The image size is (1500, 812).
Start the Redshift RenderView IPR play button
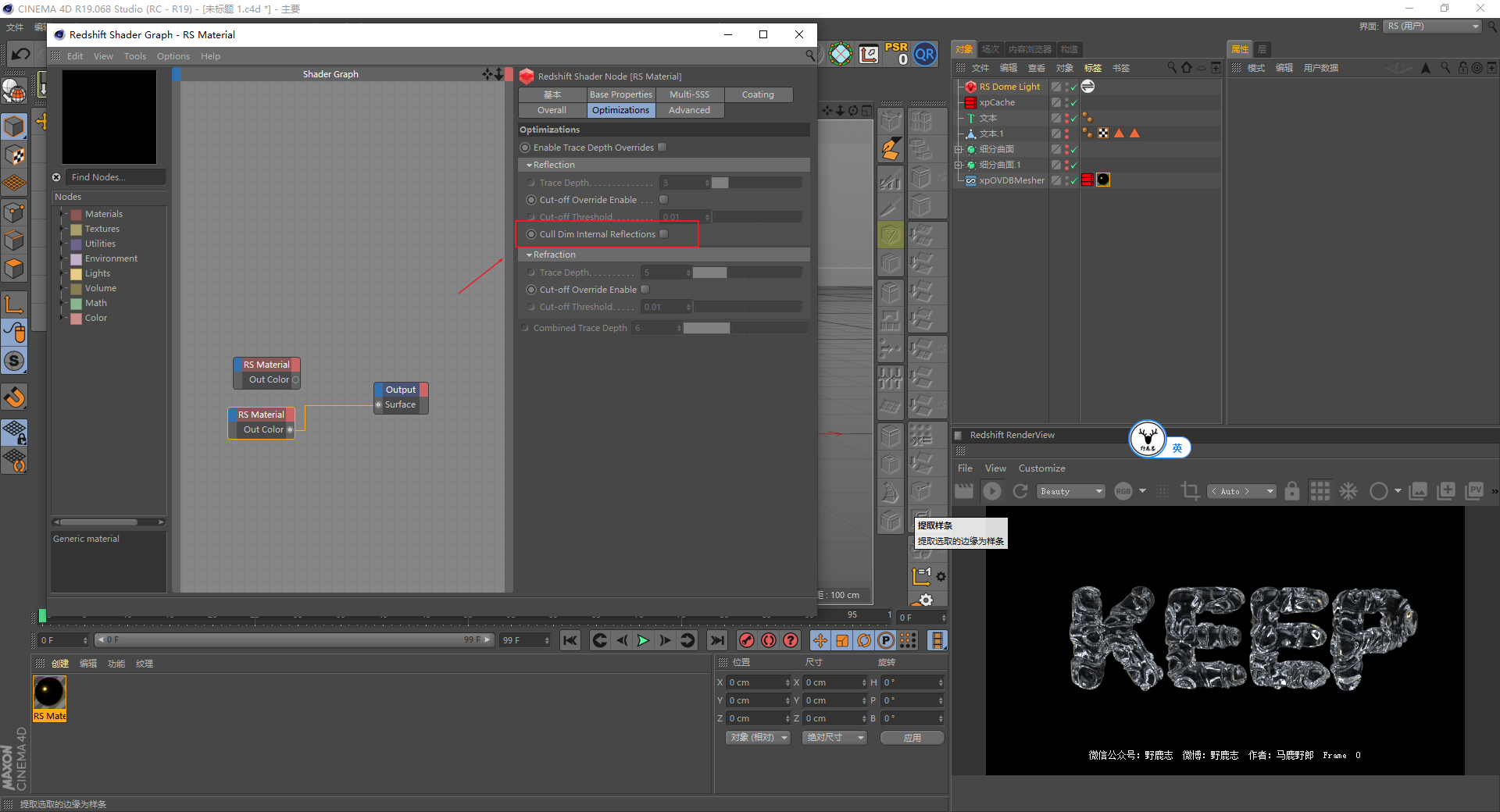[x=992, y=491]
